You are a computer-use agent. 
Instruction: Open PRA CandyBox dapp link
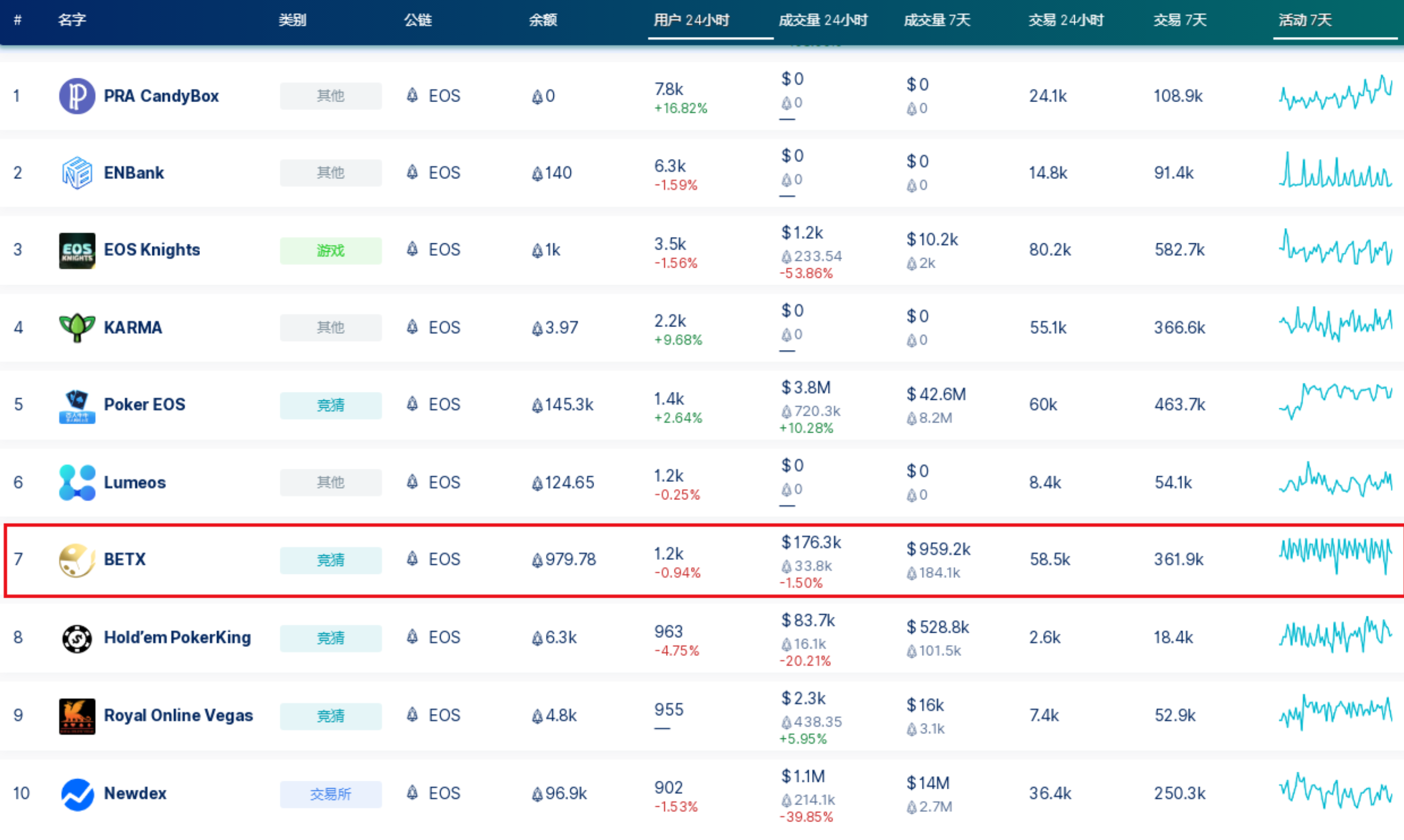(161, 96)
